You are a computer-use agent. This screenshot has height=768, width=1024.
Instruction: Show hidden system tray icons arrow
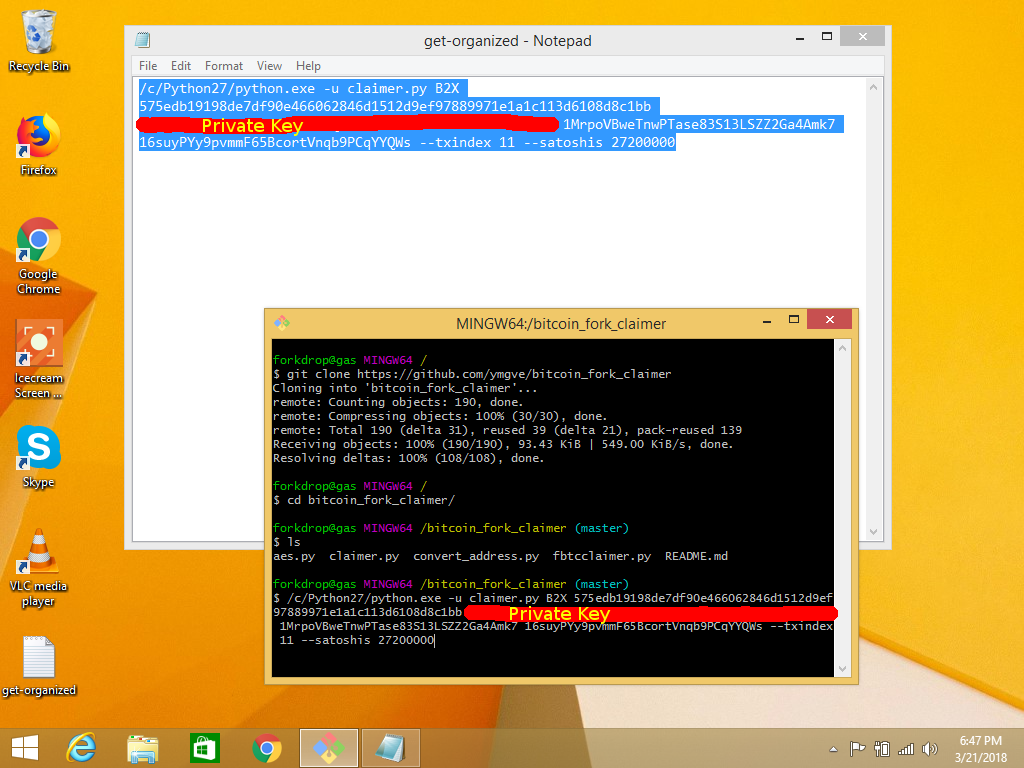[x=834, y=748]
